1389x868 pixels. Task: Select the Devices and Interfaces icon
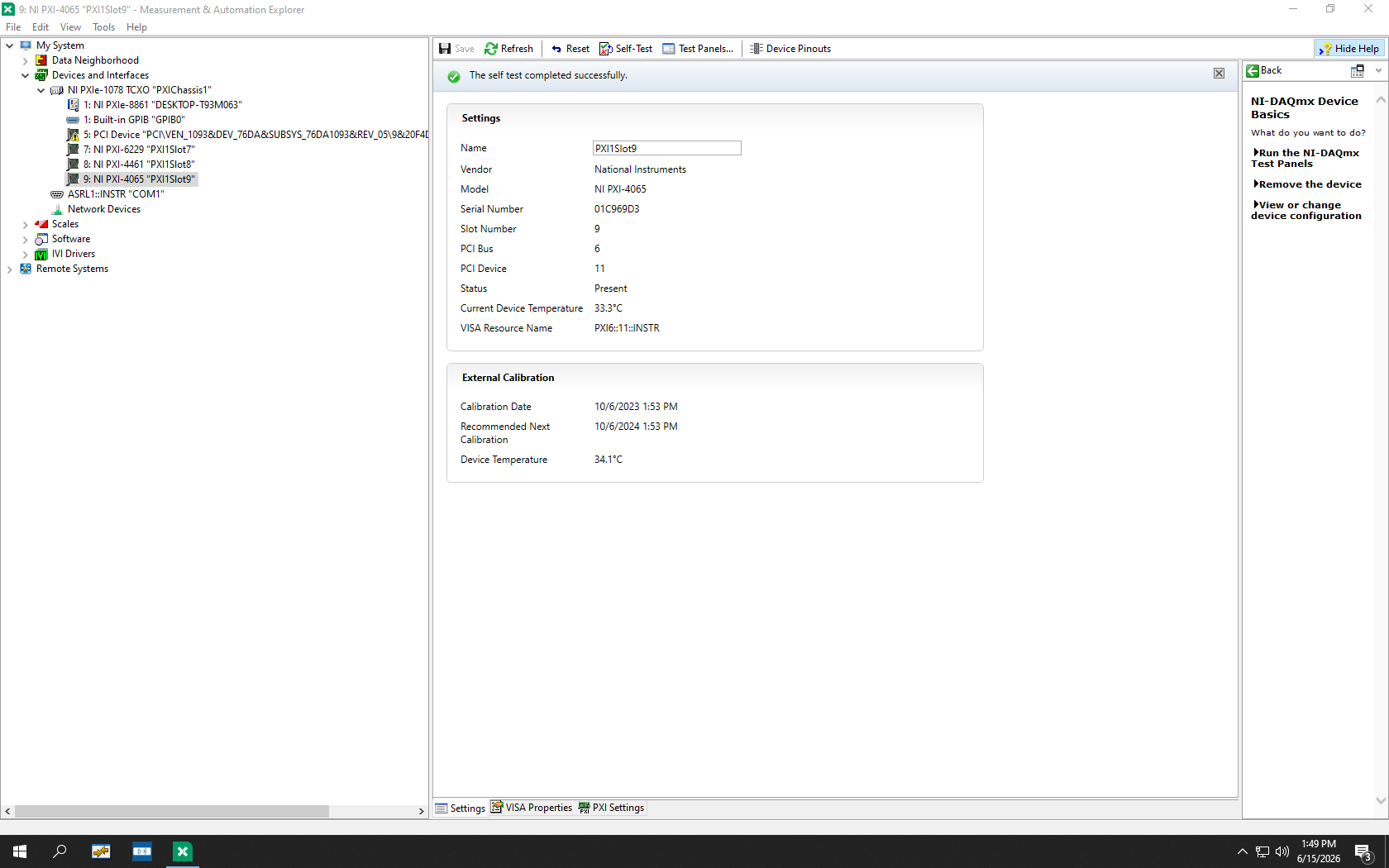41,75
